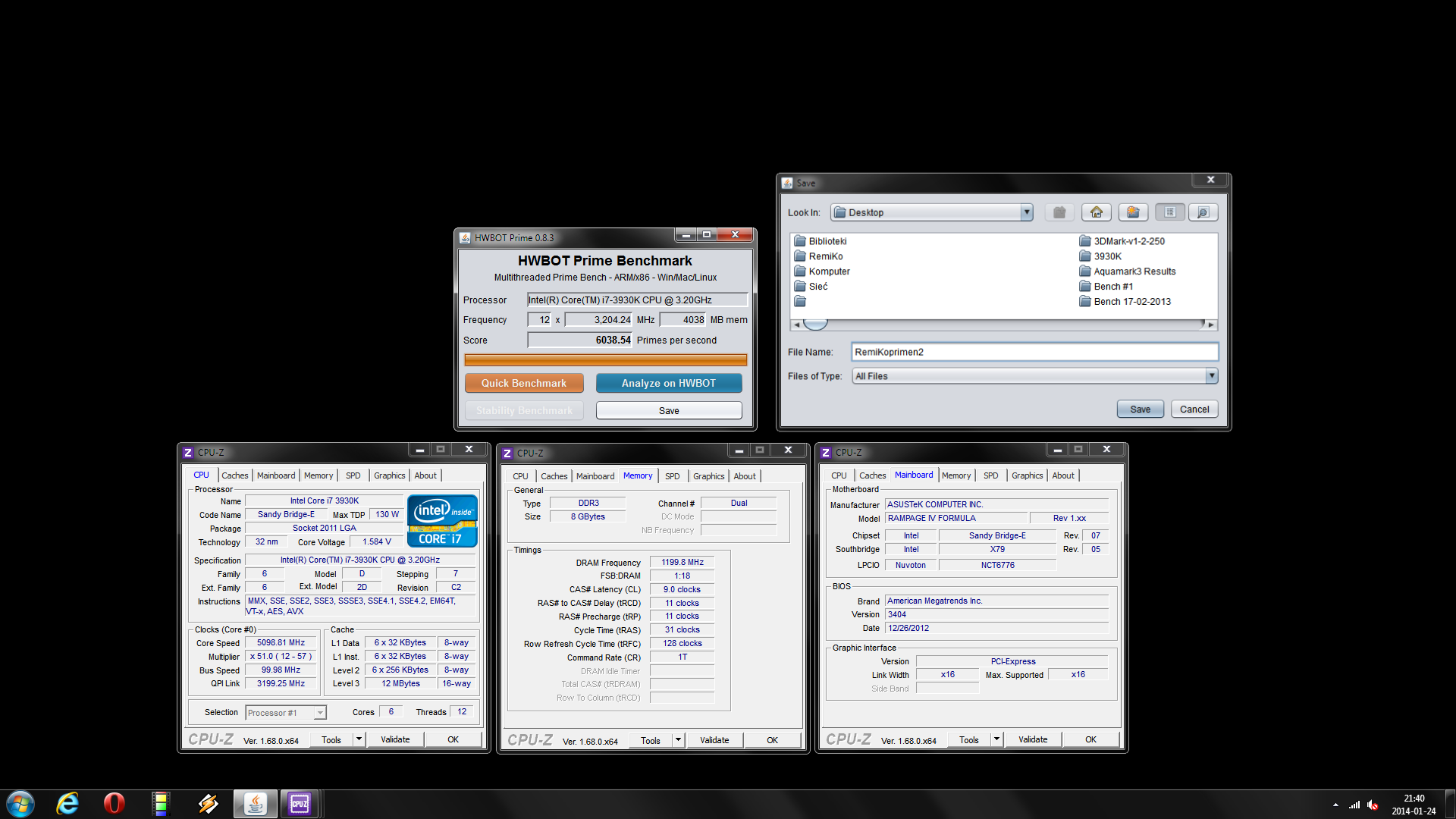Click the DRAM Frequency value 1199.8 MHz
Screen dimensions: 1456x819
(682, 562)
